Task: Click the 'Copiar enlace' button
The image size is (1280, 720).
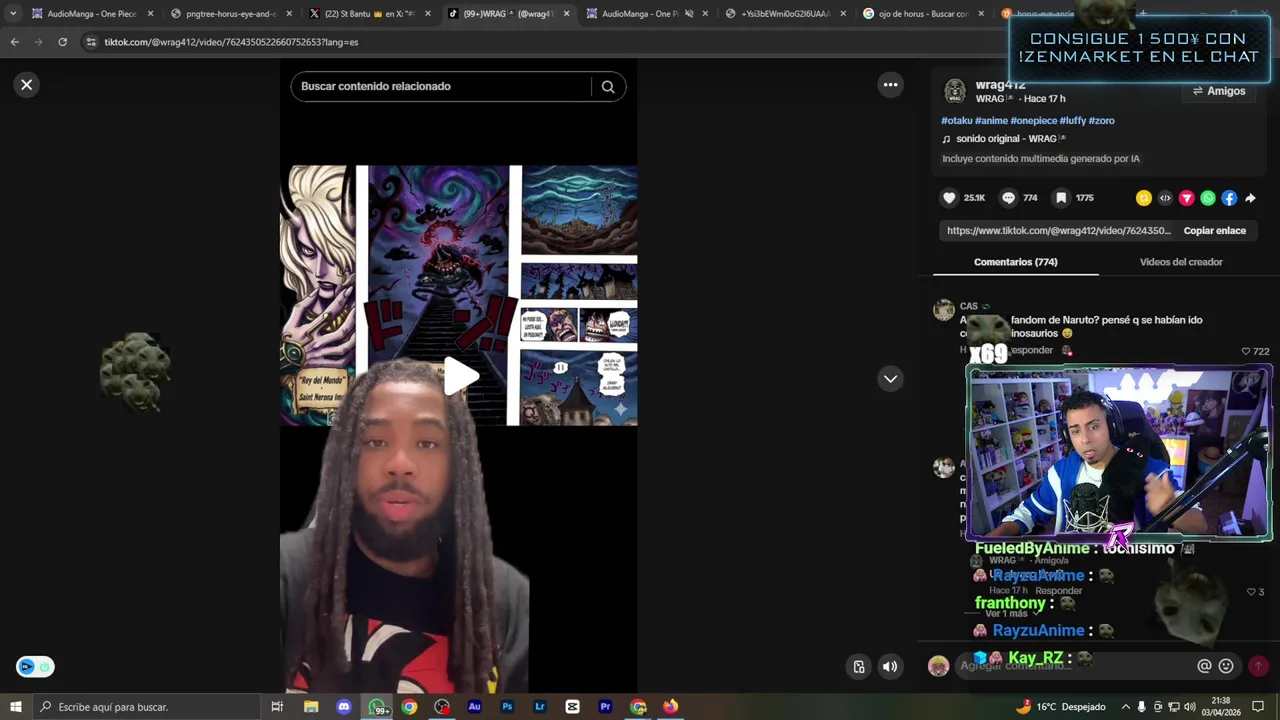Action: point(1214,231)
